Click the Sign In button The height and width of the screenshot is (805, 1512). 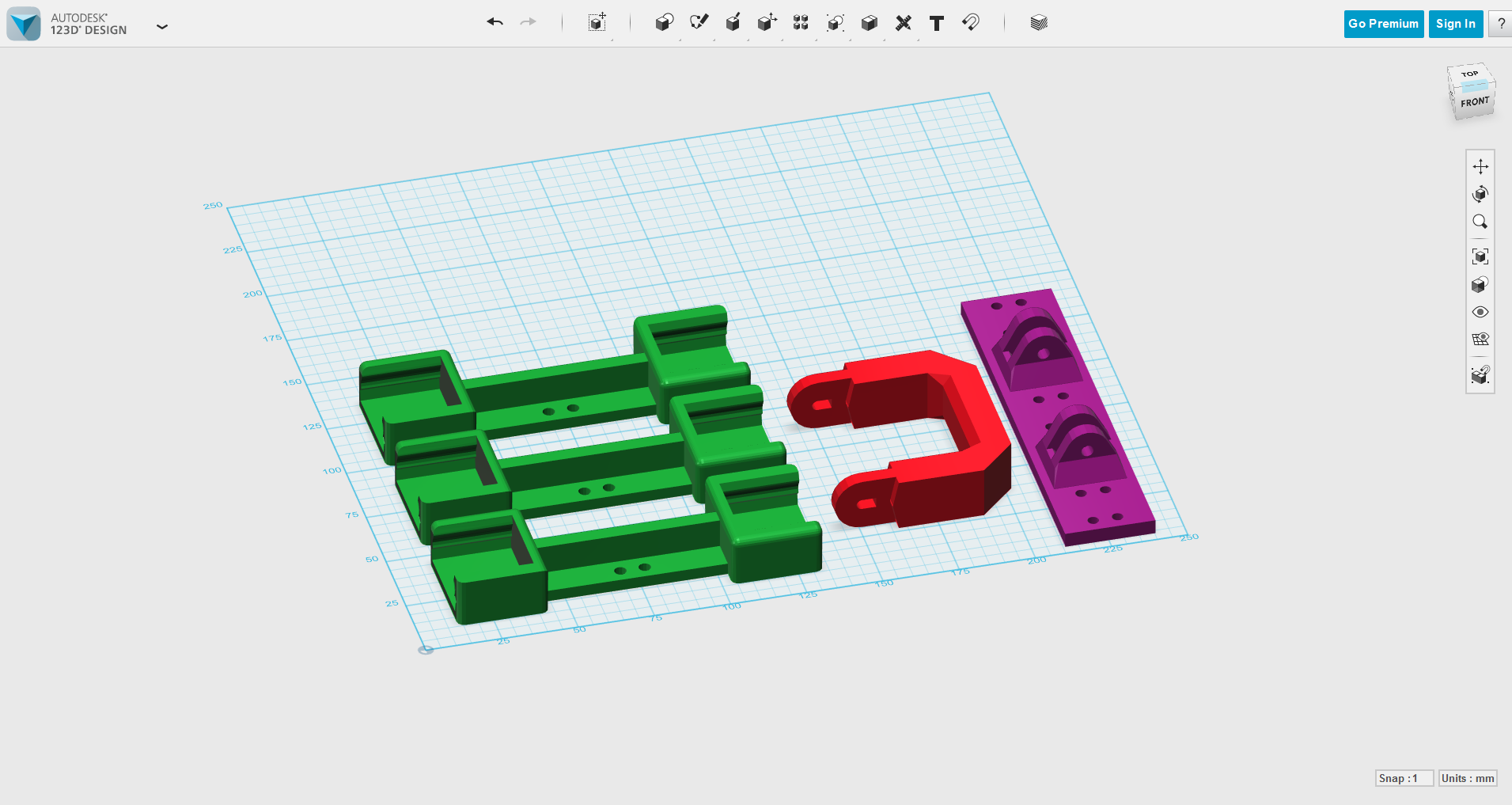[x=1456, y=24]
